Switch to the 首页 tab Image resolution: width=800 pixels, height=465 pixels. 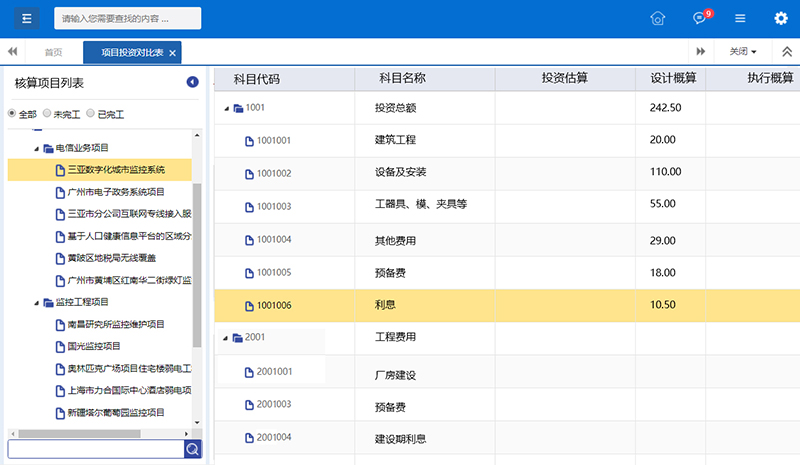pyautogui.click(x=53, y=52)
